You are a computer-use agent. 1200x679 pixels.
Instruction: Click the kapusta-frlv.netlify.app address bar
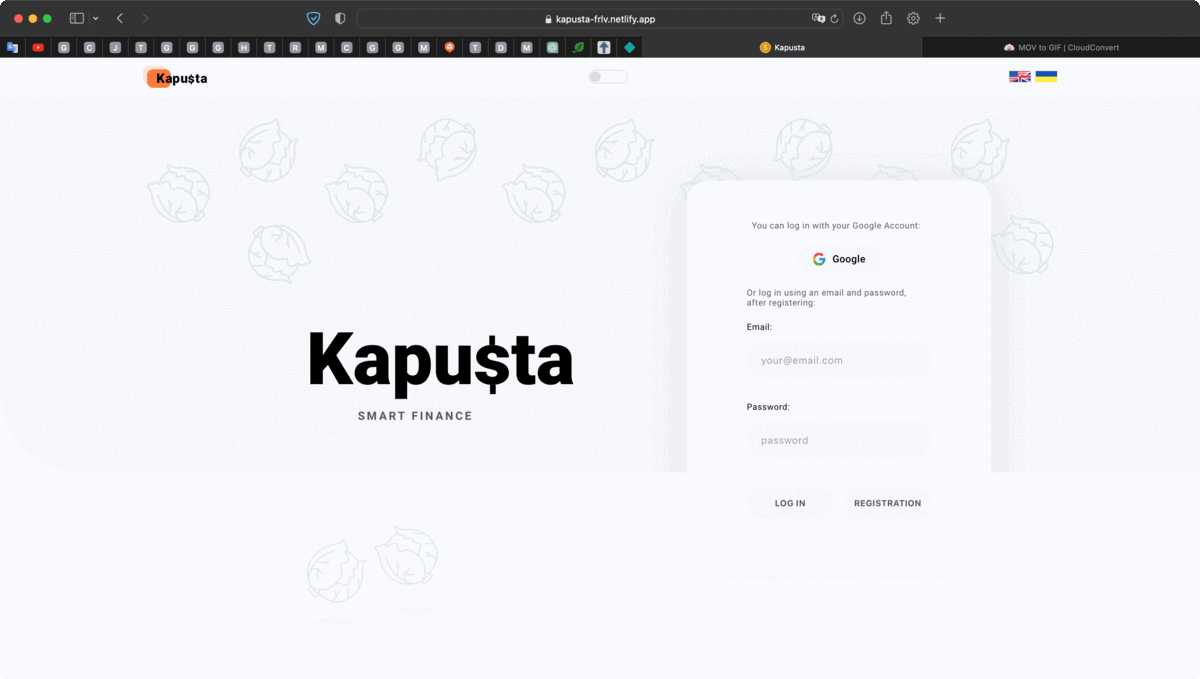(x=600, y=18)
